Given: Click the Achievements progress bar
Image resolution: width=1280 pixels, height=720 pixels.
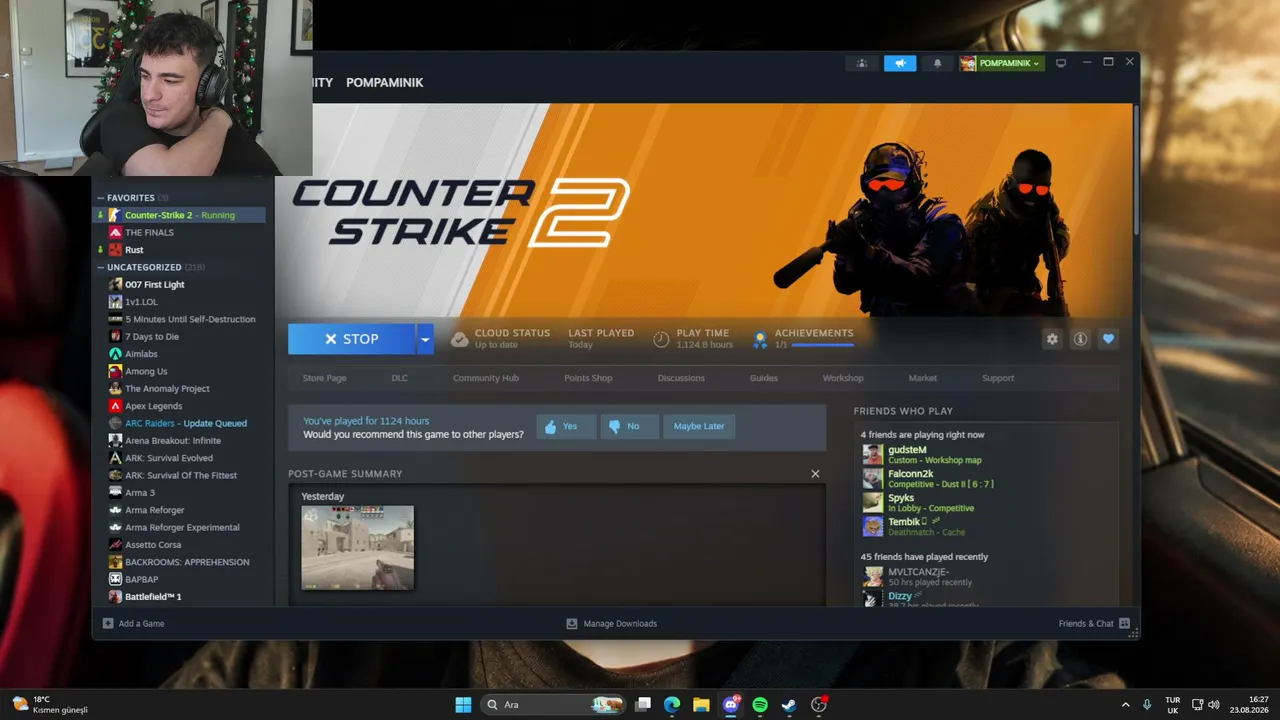Looking at the screenshot, I should click(x=822, y=345).
